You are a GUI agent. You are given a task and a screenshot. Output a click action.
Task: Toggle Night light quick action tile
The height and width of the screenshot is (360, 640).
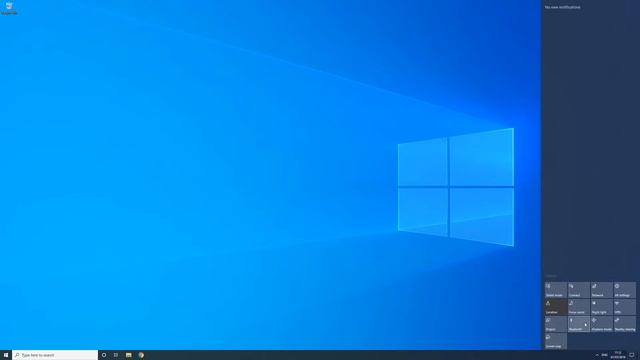pyautogui.click(x=602, y=307)
